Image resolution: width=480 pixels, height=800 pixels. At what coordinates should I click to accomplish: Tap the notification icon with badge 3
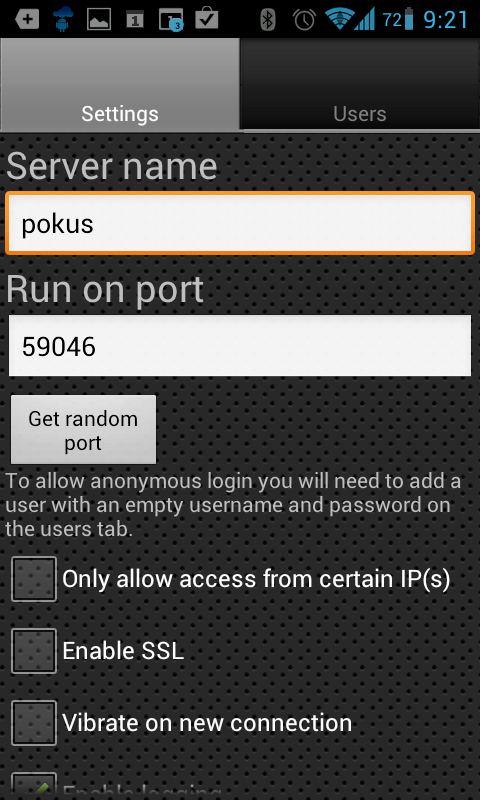(x=171, y=19)
